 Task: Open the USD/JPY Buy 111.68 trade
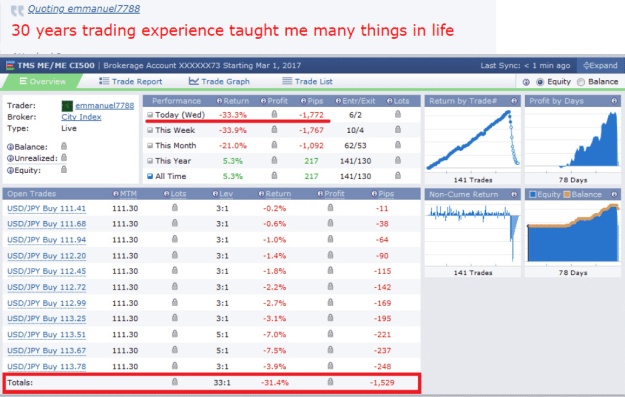(46, 224)
